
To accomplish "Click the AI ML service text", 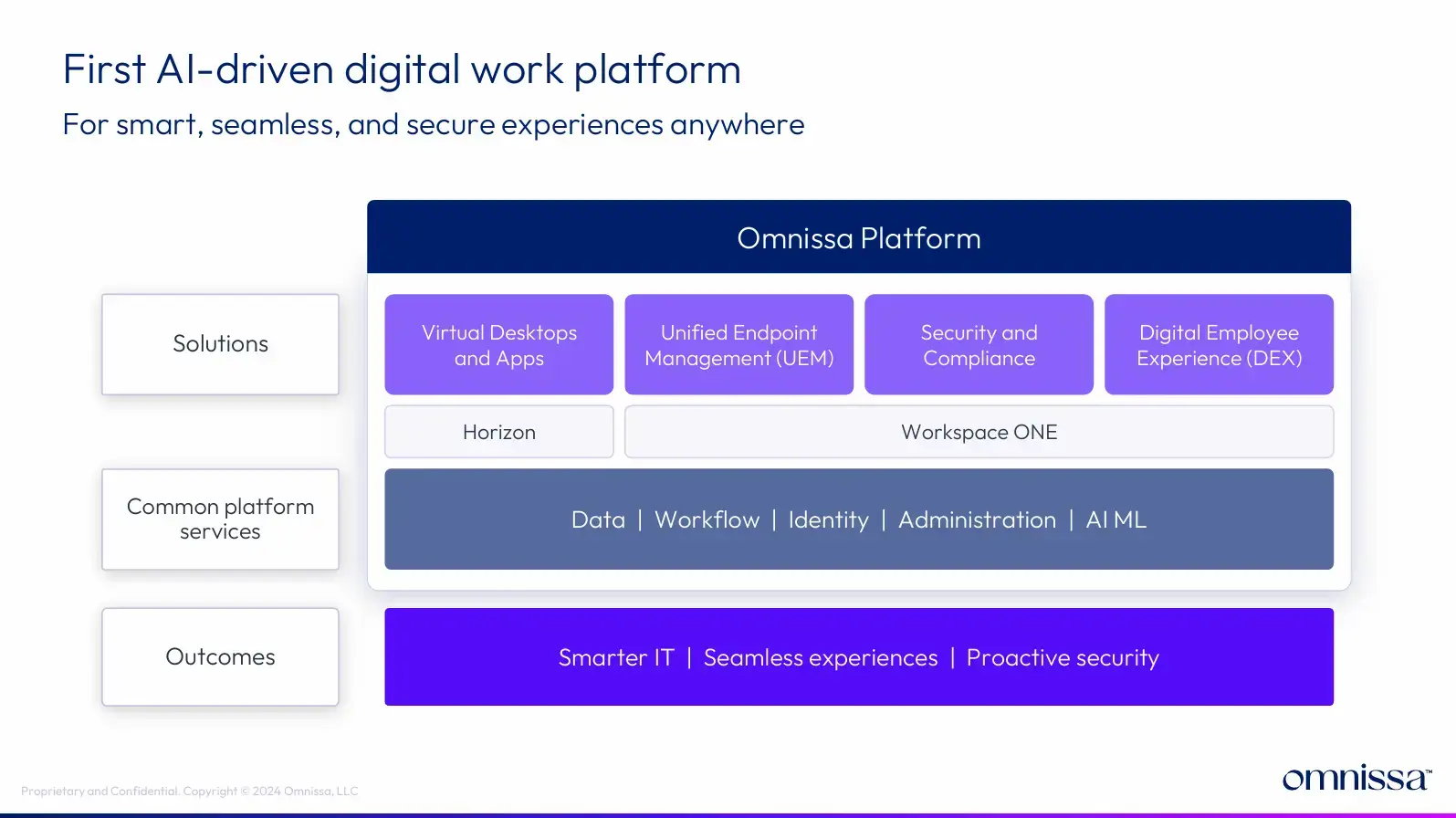I will coord(1116,520).
